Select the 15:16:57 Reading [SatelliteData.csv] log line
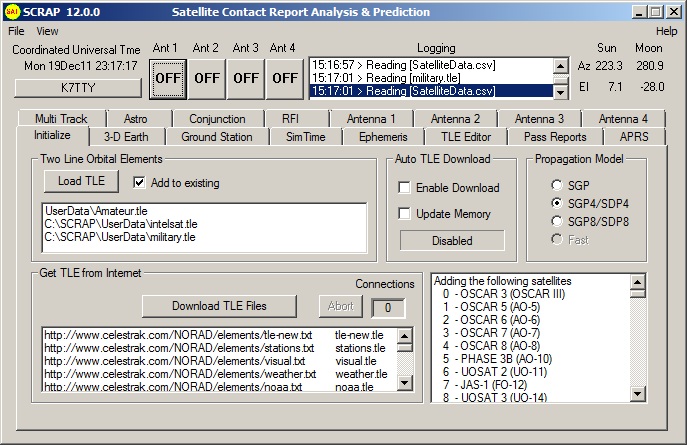The width and height of the screenshot is (687, 445). 431,65
